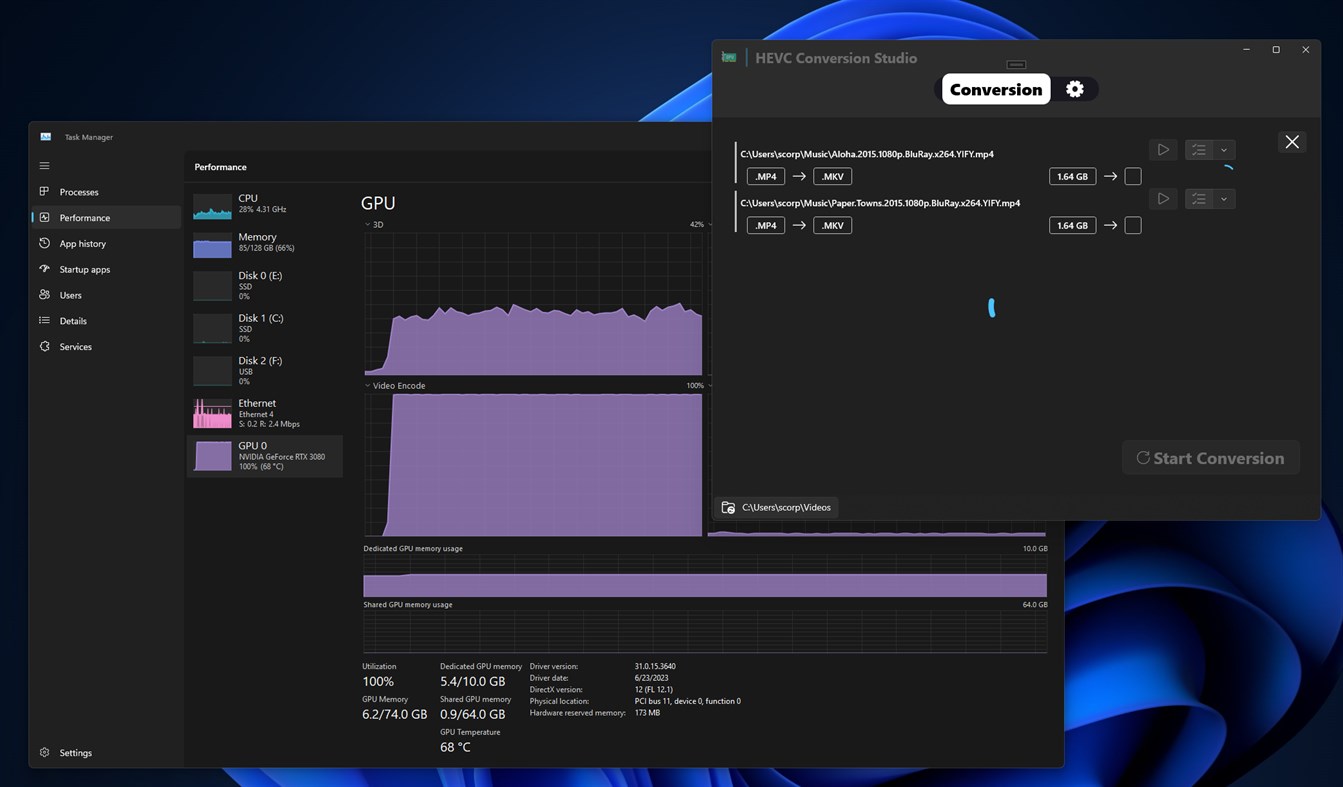Toggle Task Manager hamburger navigation menu

44,166
